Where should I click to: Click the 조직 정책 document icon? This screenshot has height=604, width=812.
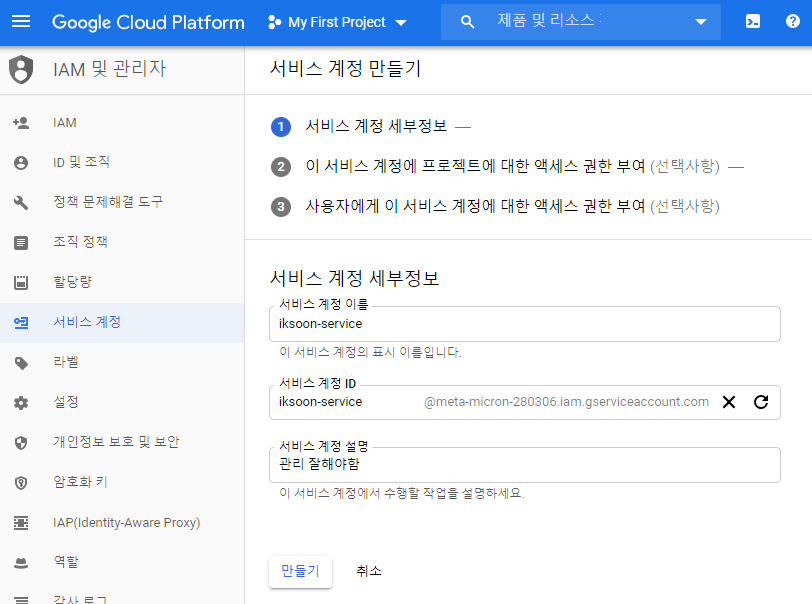point(21,242)
